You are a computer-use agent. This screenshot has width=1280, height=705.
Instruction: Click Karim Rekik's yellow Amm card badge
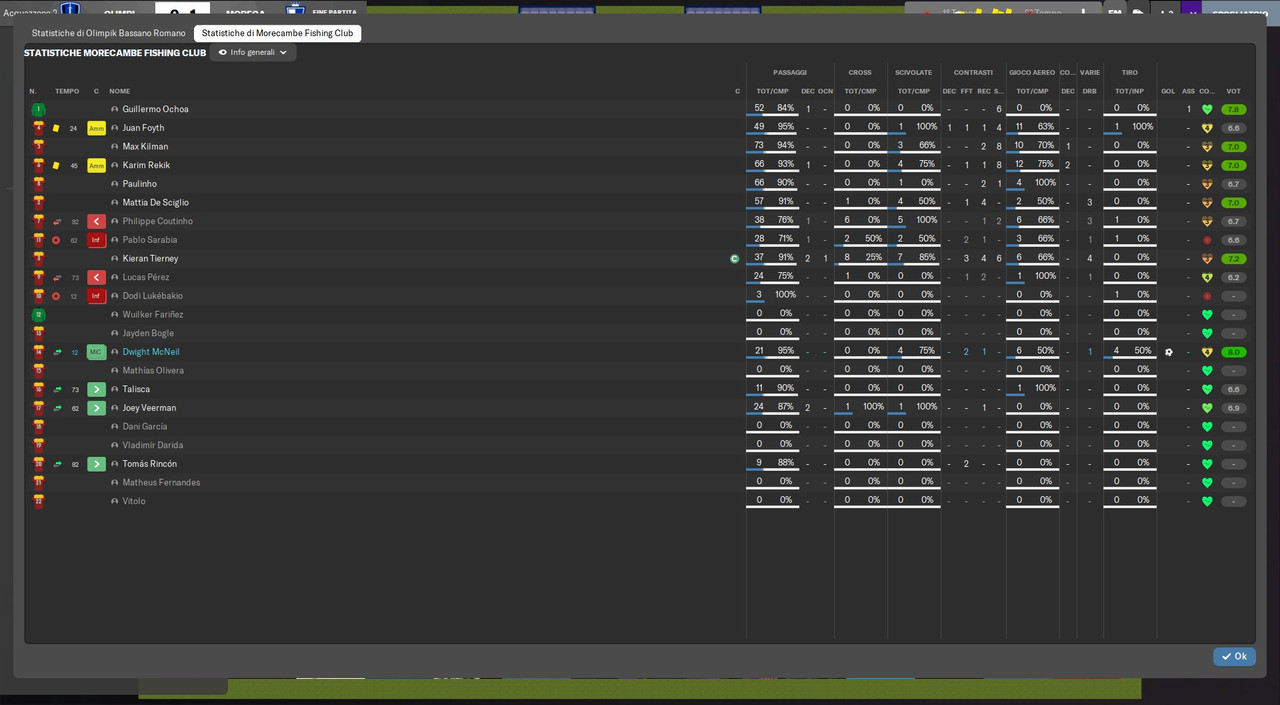96,165
